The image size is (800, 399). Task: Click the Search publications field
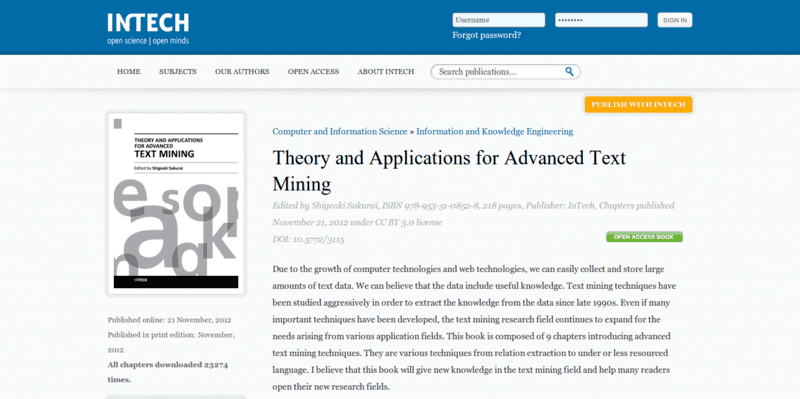click(505, 72)
